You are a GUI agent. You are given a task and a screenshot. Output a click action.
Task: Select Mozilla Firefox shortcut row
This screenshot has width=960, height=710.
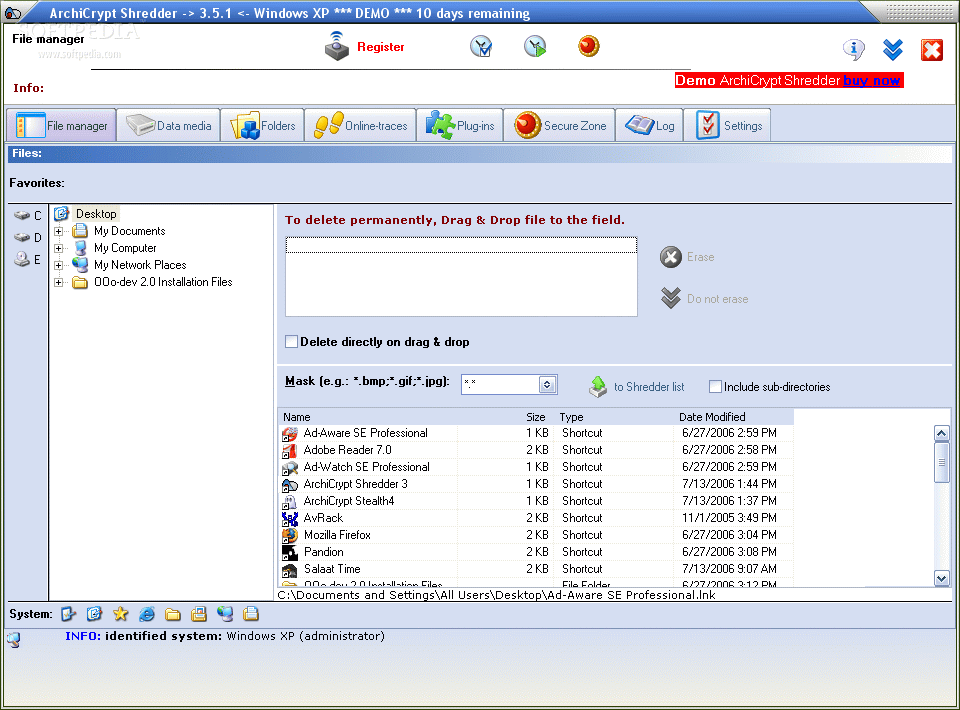pos(536,535)
